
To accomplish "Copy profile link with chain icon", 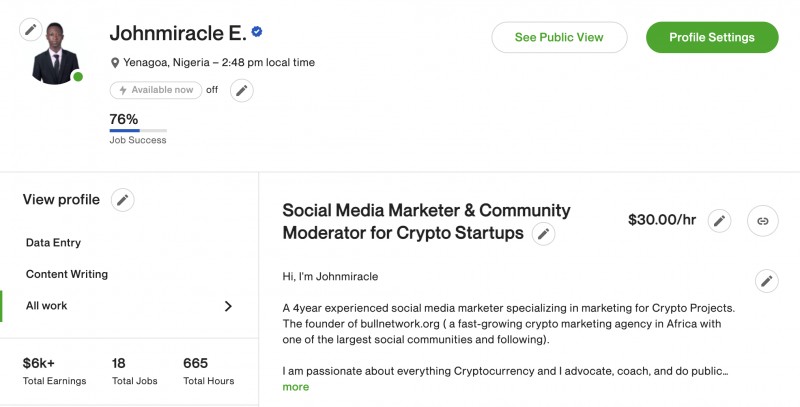I will [762, 221].
